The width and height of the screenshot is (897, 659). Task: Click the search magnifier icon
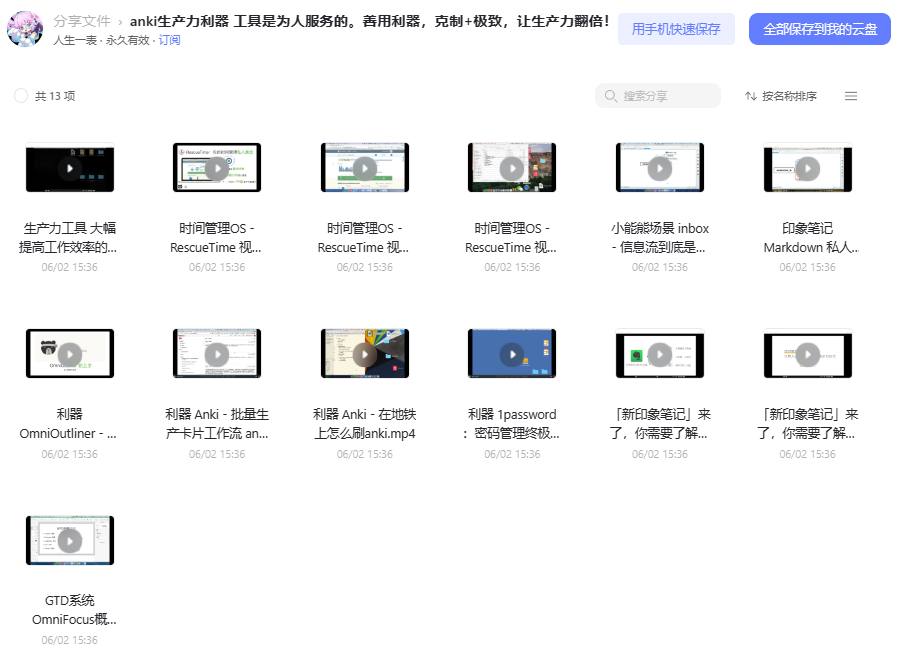click(610, 96)
